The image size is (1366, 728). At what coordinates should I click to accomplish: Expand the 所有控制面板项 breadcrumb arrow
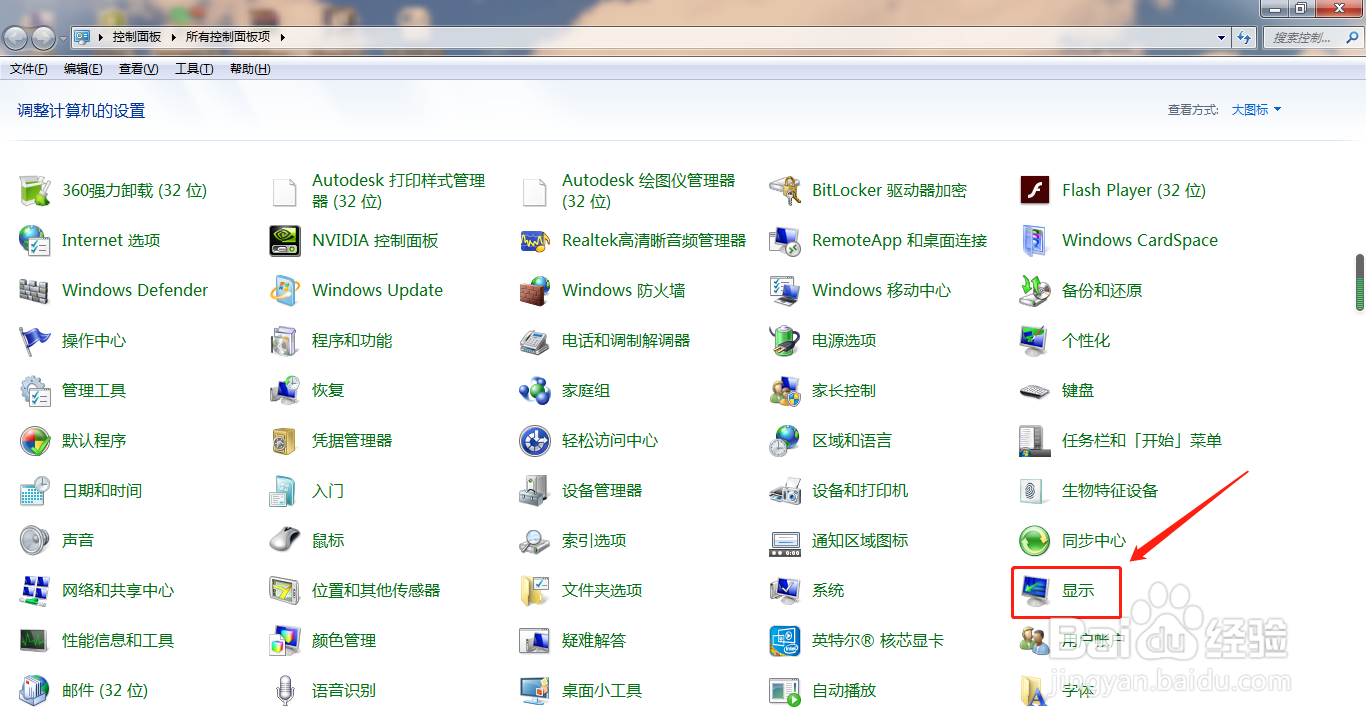(282, 37)
